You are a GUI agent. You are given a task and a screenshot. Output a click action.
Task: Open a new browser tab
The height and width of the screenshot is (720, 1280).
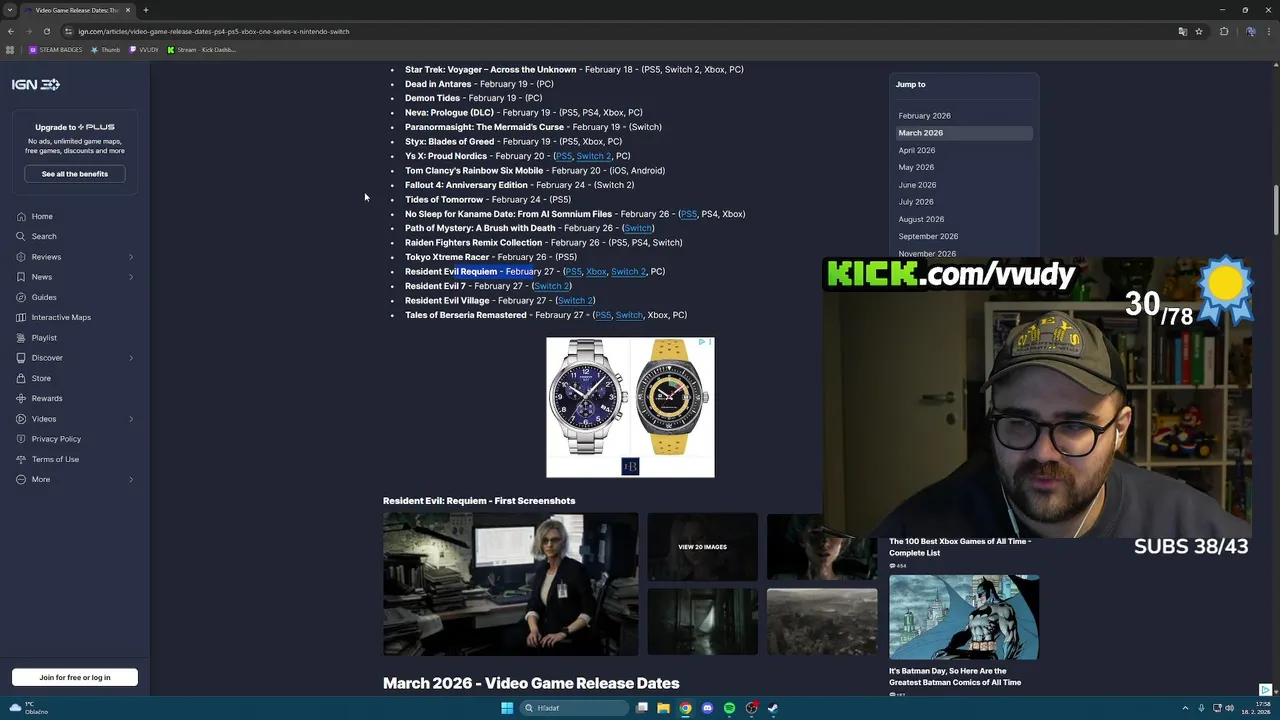[x=146, y=10]
